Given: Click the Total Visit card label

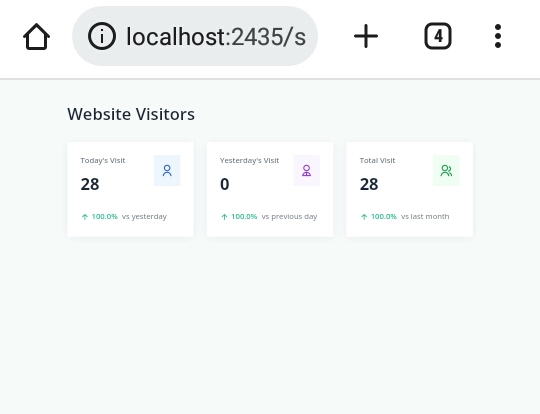Looking at the screenshot, I should (x=377, y=161).
